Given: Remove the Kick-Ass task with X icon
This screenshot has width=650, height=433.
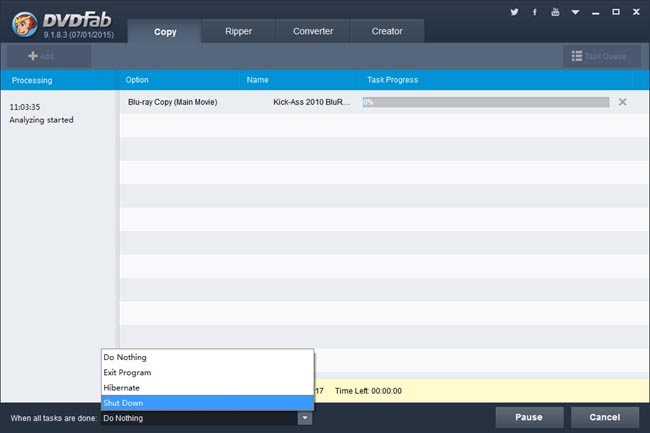Looking at the screenshot, I should pos(623,102).
